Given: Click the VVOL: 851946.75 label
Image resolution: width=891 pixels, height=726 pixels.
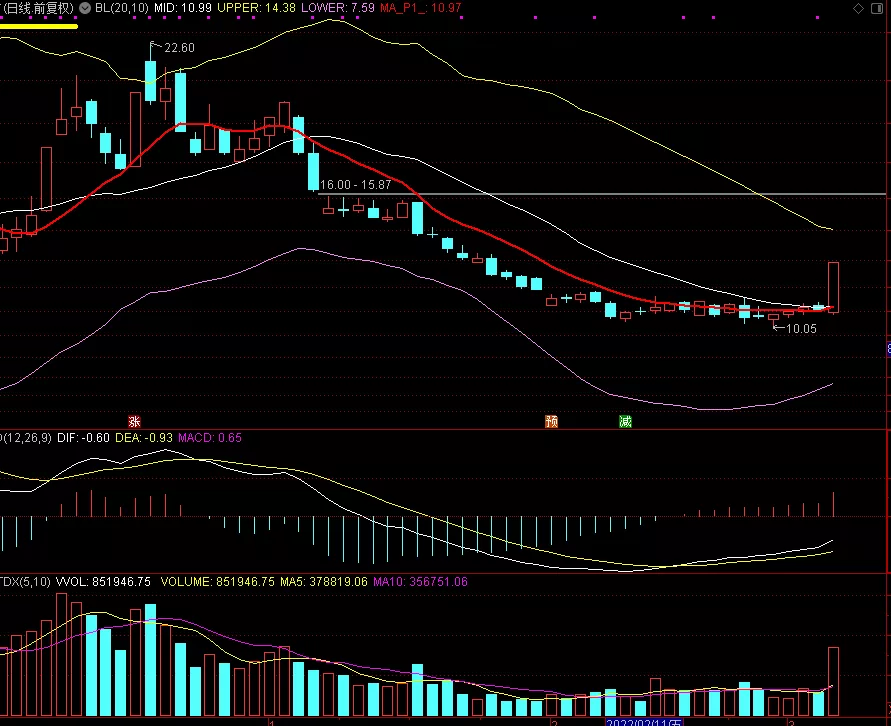Looking at the screenshot, I should (x=103, y=582).
